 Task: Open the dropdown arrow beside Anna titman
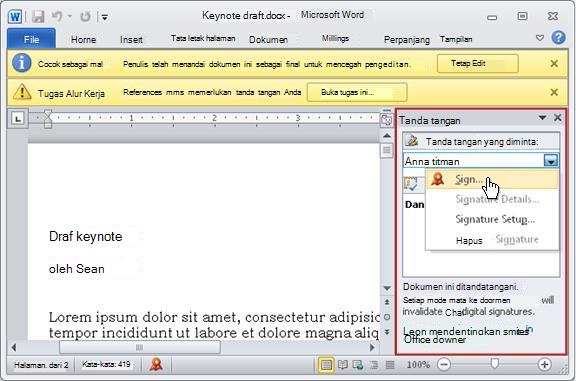point(551,161)
